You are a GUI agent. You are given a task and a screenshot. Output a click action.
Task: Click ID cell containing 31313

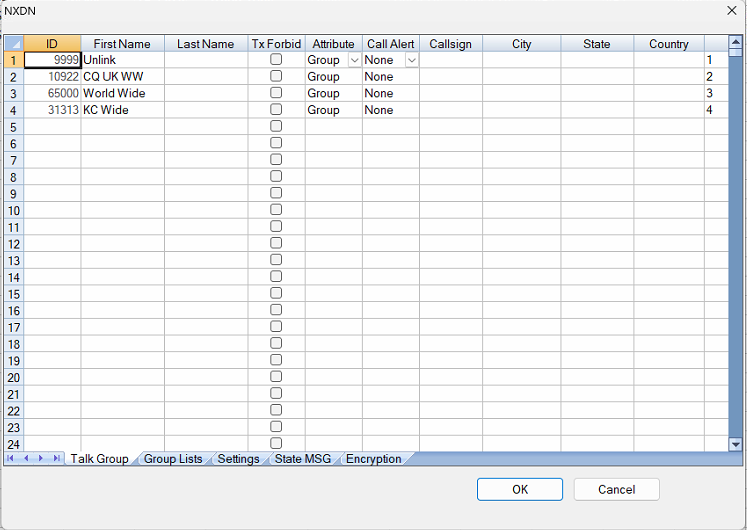(x=52, y=110)
